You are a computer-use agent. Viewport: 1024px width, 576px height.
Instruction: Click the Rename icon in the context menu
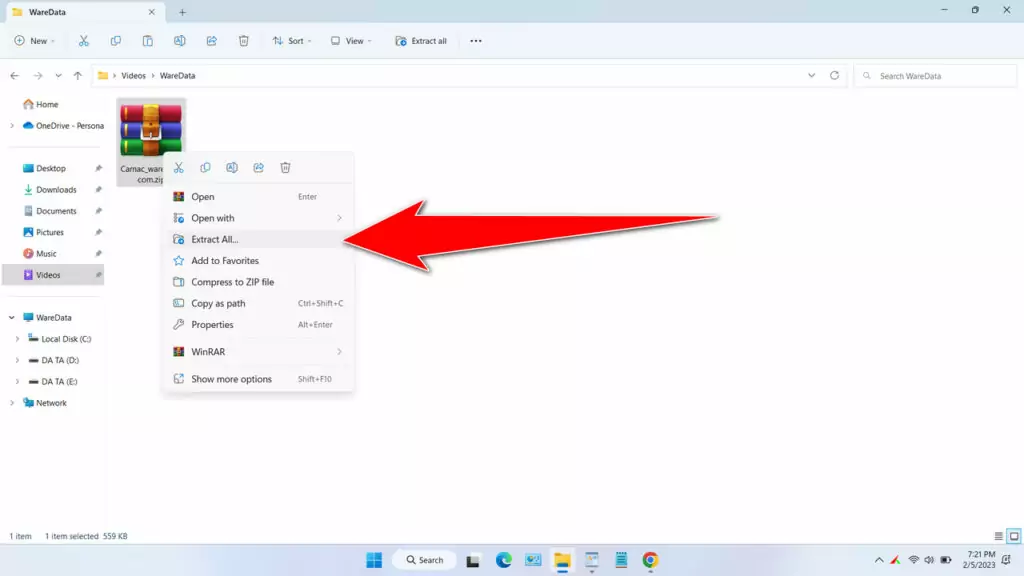coord(232,168)
